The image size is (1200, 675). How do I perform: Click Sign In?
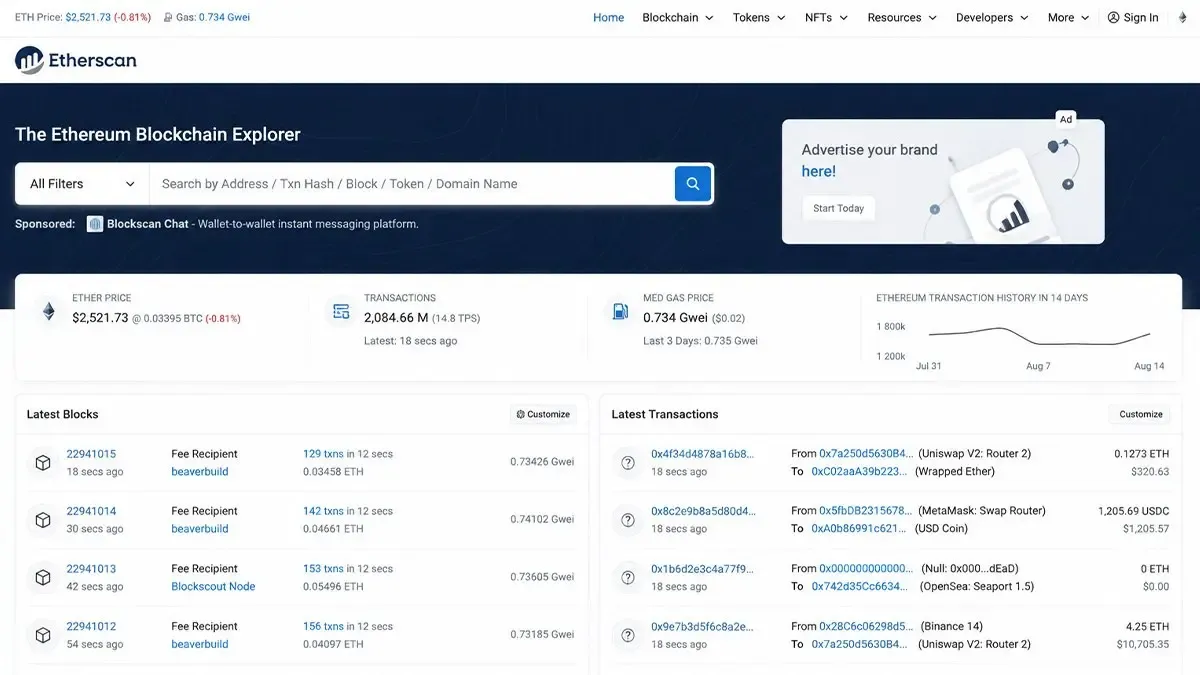(x=1133, y=18)
